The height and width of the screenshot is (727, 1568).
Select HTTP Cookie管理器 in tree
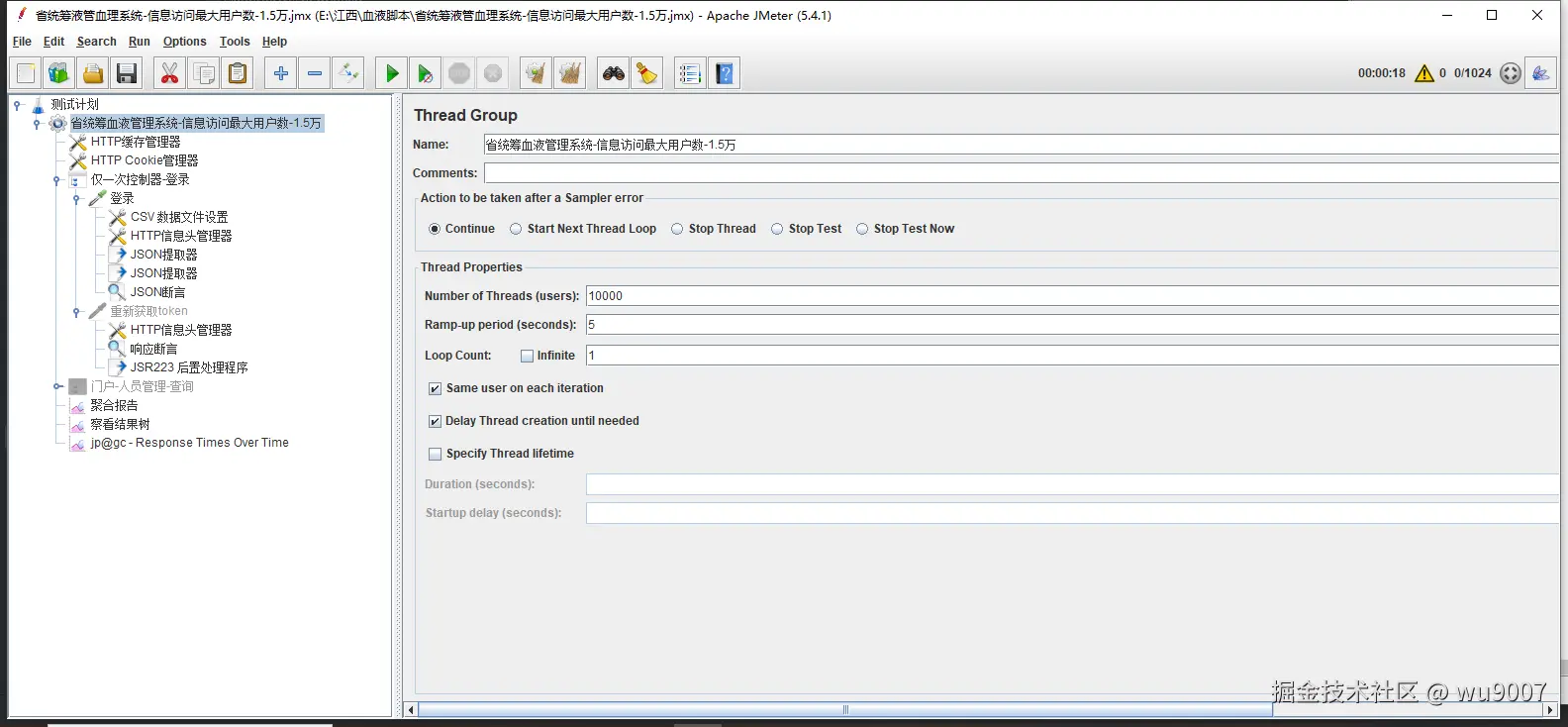click(x=145, y=160)
